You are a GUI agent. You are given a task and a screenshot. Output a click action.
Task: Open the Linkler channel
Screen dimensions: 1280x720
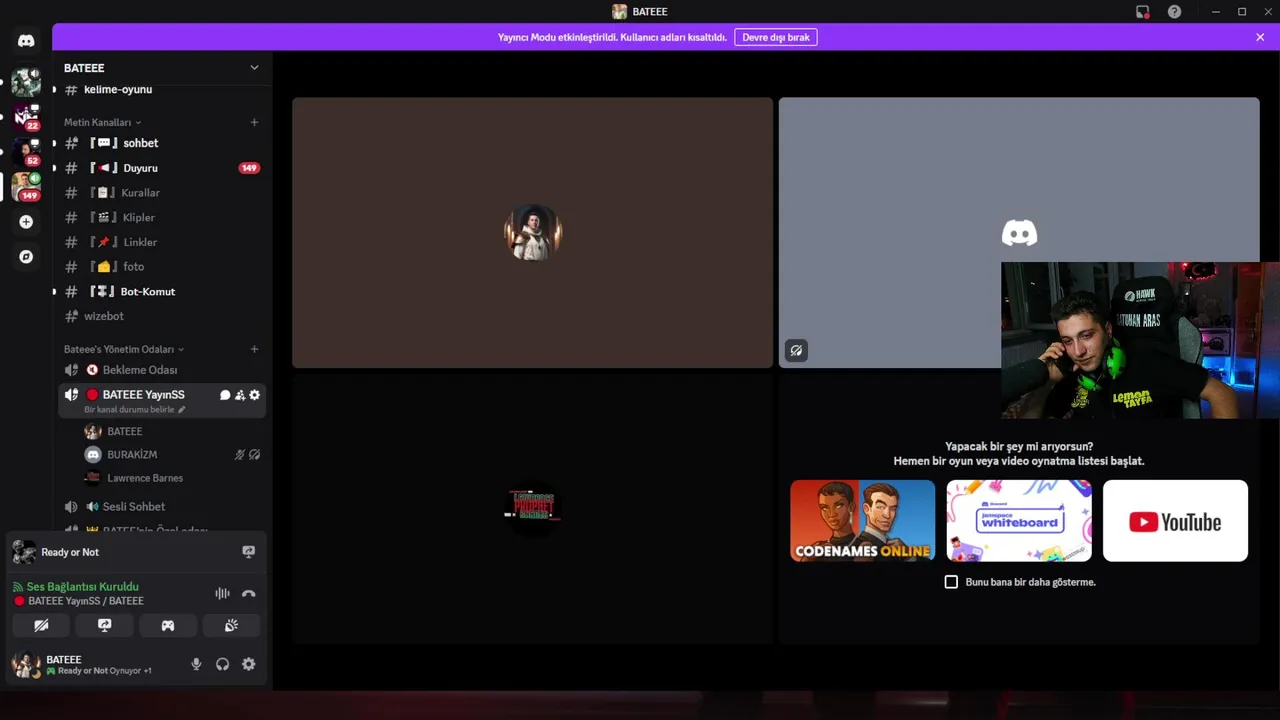coord(160,242)
